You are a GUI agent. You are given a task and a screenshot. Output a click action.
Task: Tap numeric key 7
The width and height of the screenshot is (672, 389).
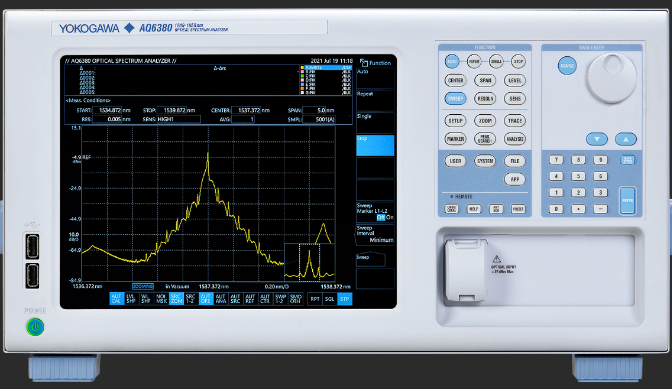point(556,160)
